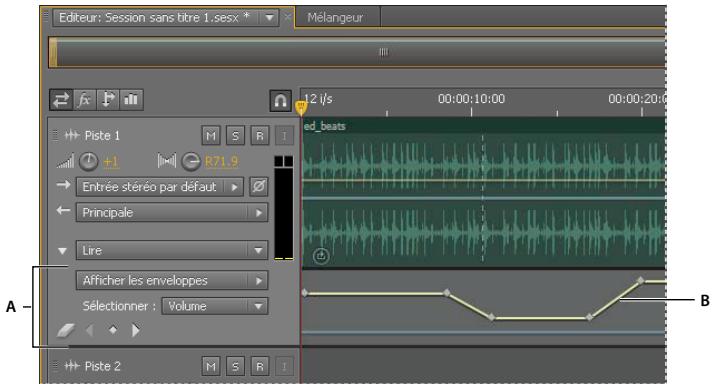The width and height of the screenshot is (712, 384).
Task: Select the top-right envelope keyframe
Action: (x=640, y=281)
